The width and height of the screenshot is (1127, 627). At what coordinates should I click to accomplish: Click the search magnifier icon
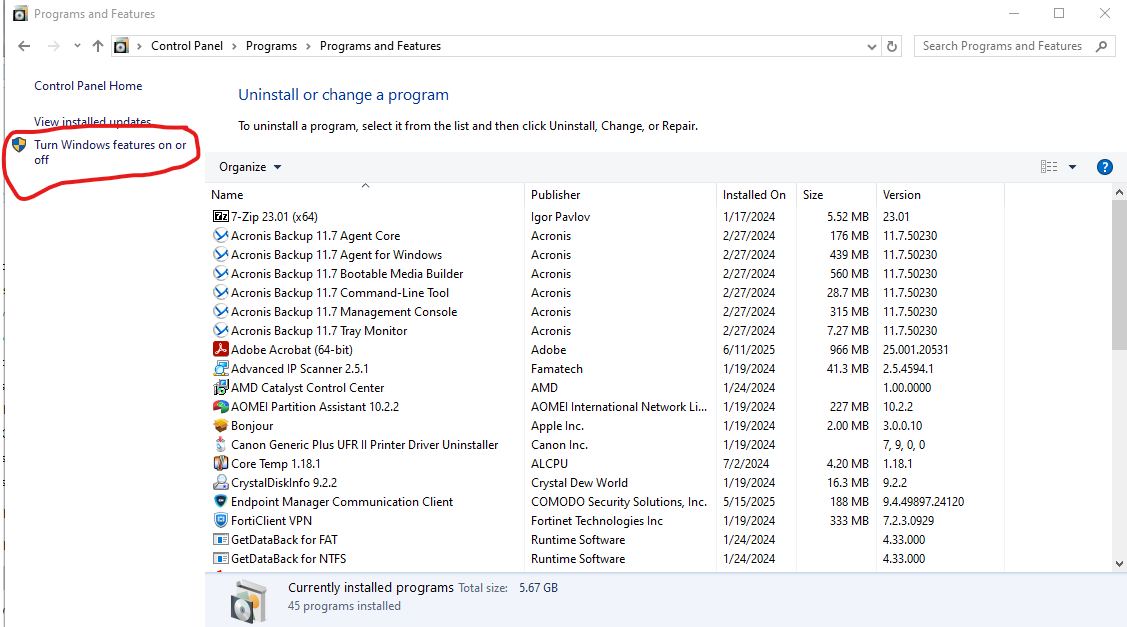[x=1101, y=46]
